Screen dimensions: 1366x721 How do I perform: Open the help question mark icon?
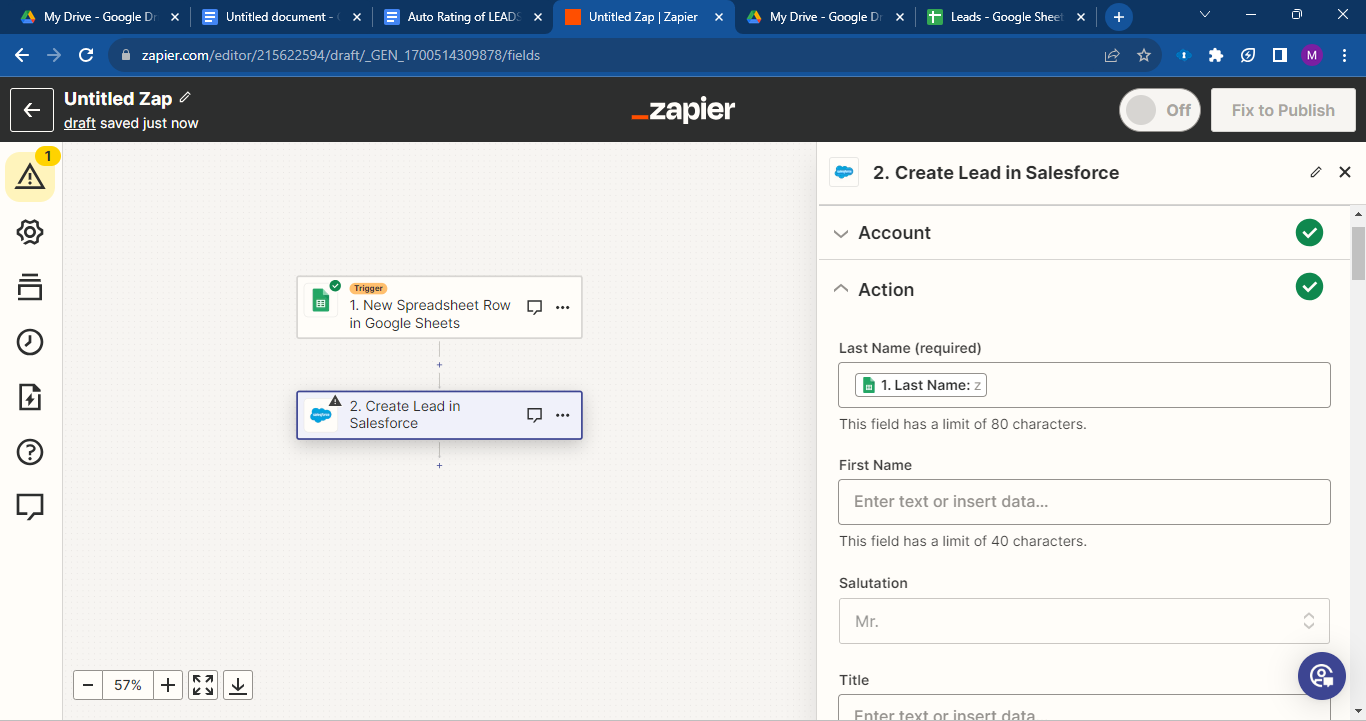[x=30, y=452]
